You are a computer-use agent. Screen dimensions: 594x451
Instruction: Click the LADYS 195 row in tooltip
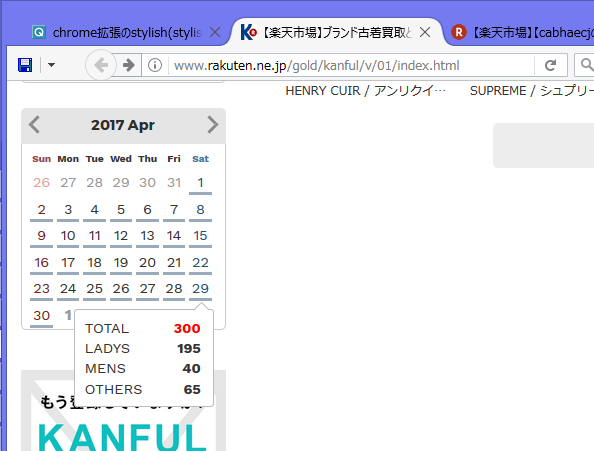point(142,348)
